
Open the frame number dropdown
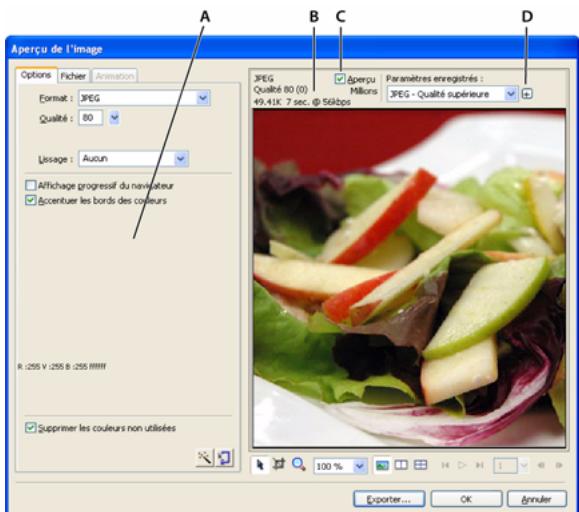pyautogui.click(x=523, y=466)
